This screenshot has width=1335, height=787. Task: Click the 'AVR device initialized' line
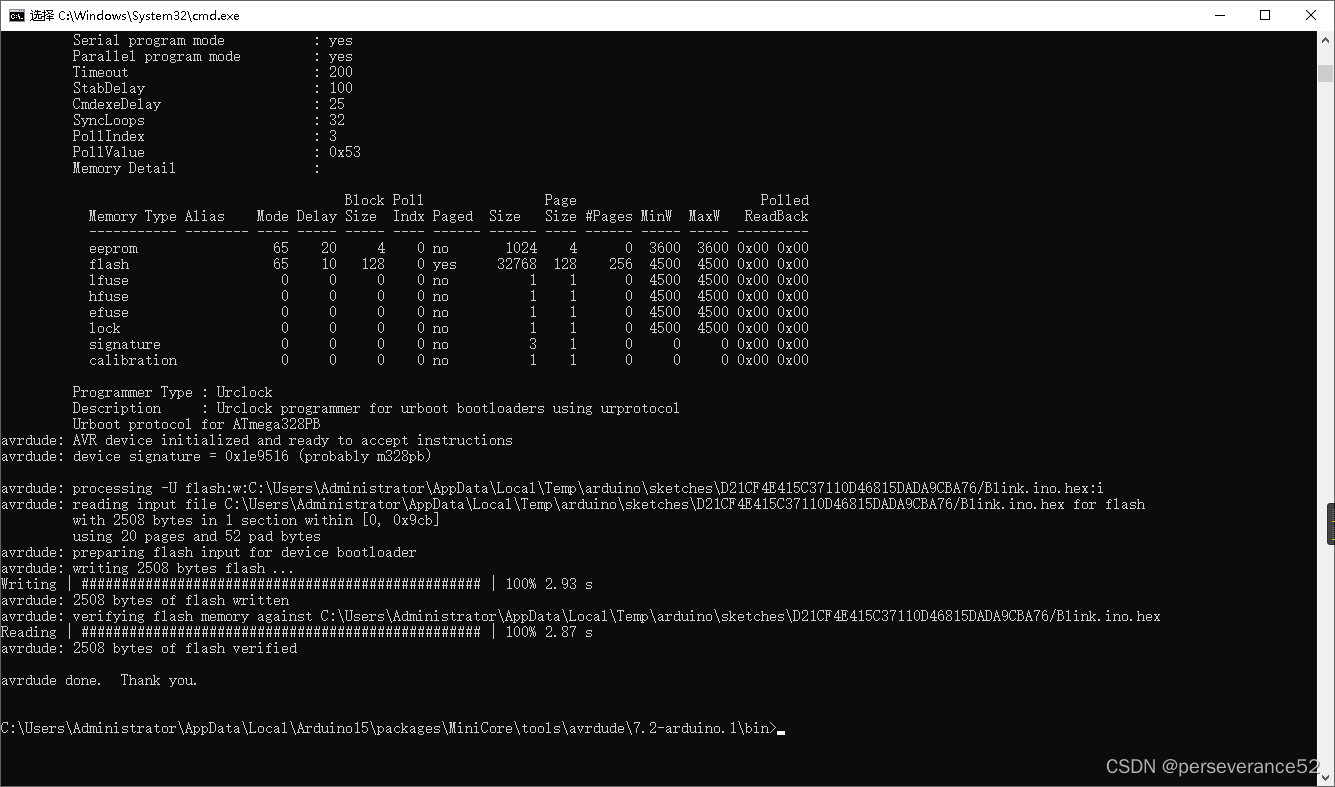click(256, 440)
